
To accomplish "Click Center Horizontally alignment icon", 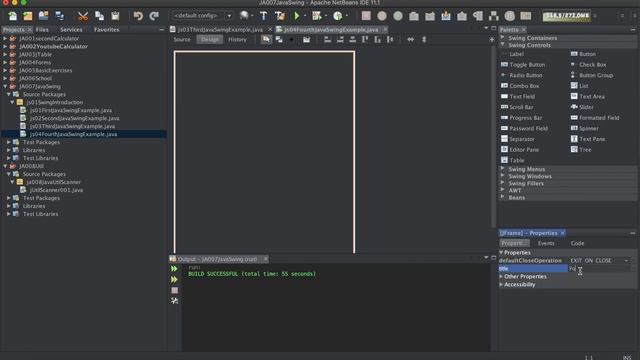I will [352, 39].
